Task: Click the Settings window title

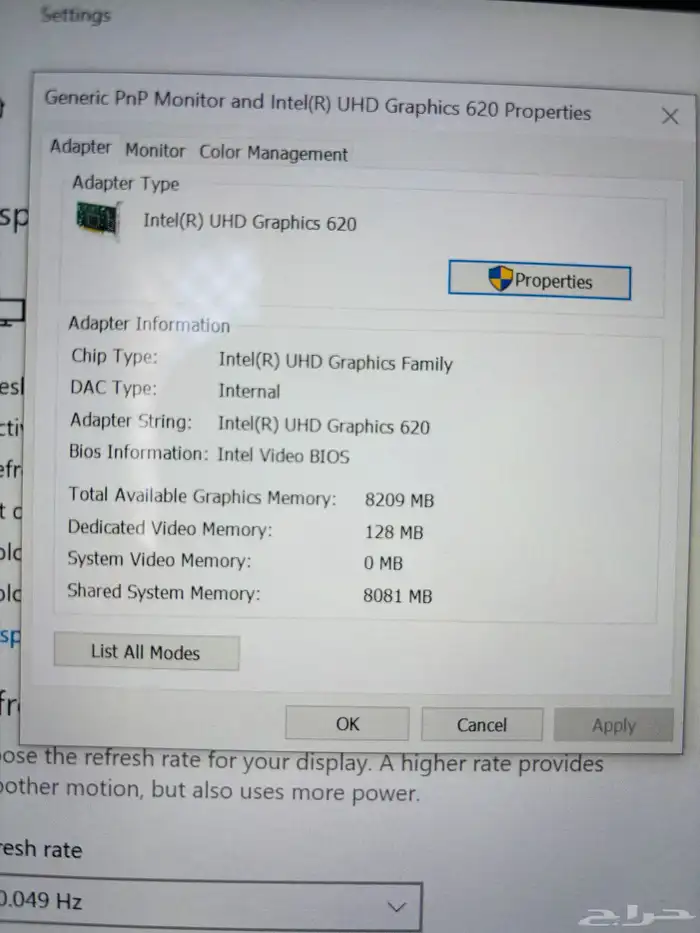Action: click(76, 15)
